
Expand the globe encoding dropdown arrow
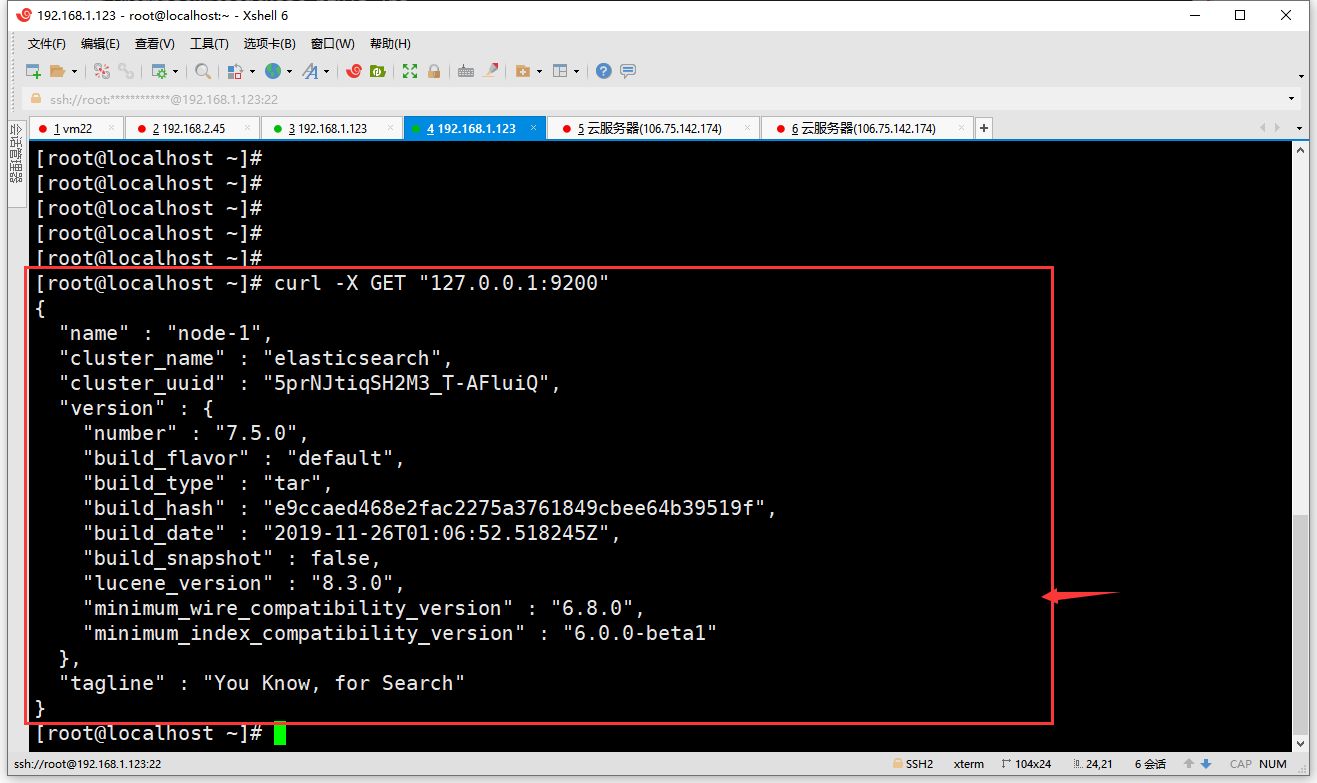[x=289, y=71]
